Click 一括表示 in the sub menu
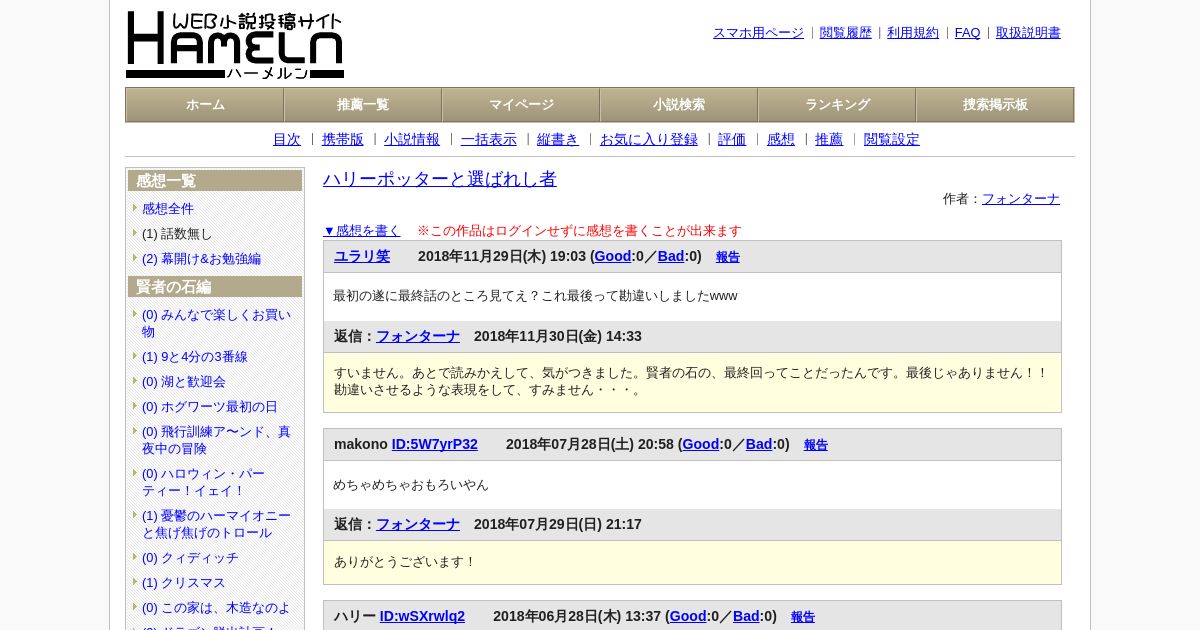Screen dimensions: 1200x630 click(489, 140)
